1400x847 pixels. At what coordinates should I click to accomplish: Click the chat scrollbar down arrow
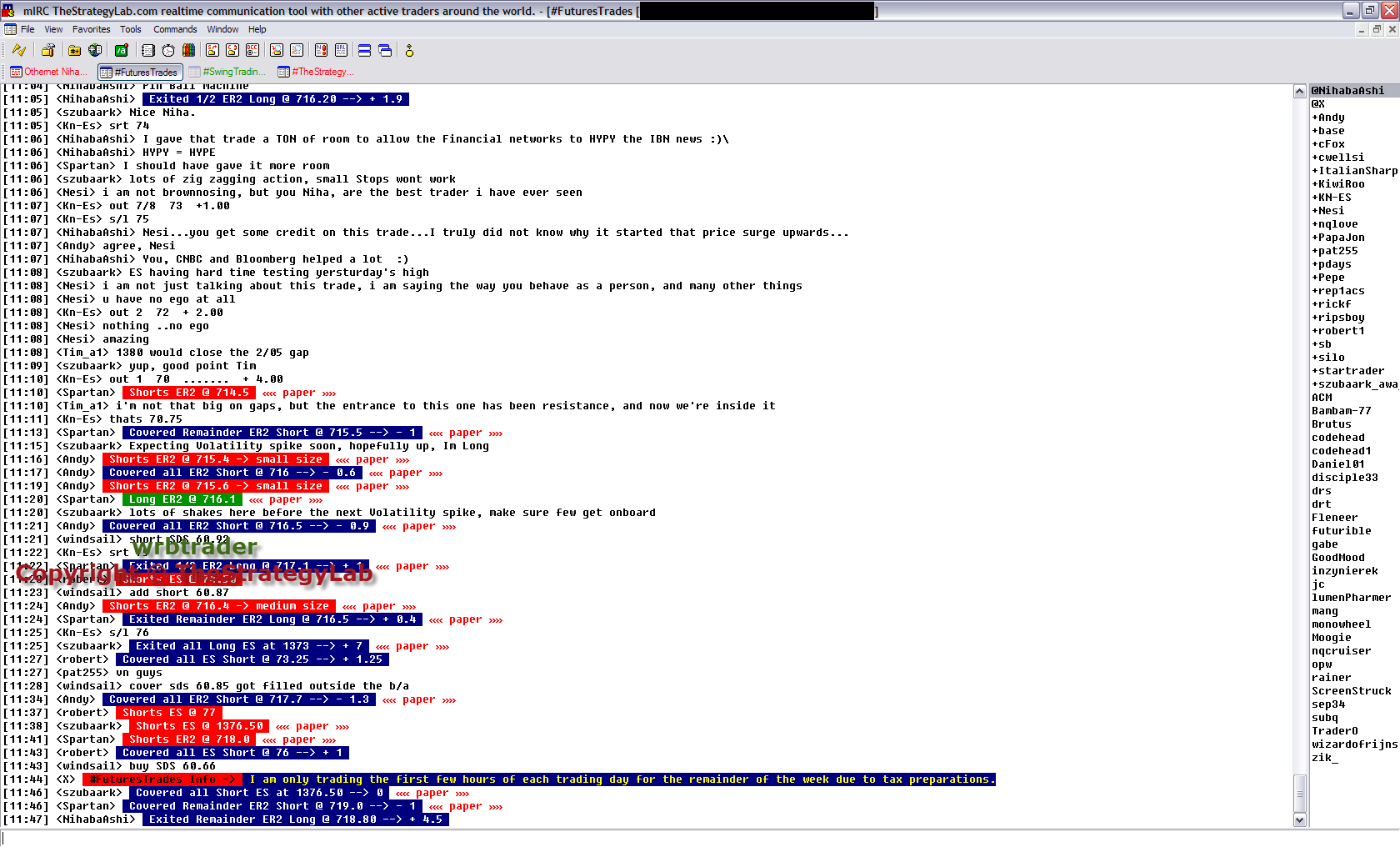pos(1299,819)
